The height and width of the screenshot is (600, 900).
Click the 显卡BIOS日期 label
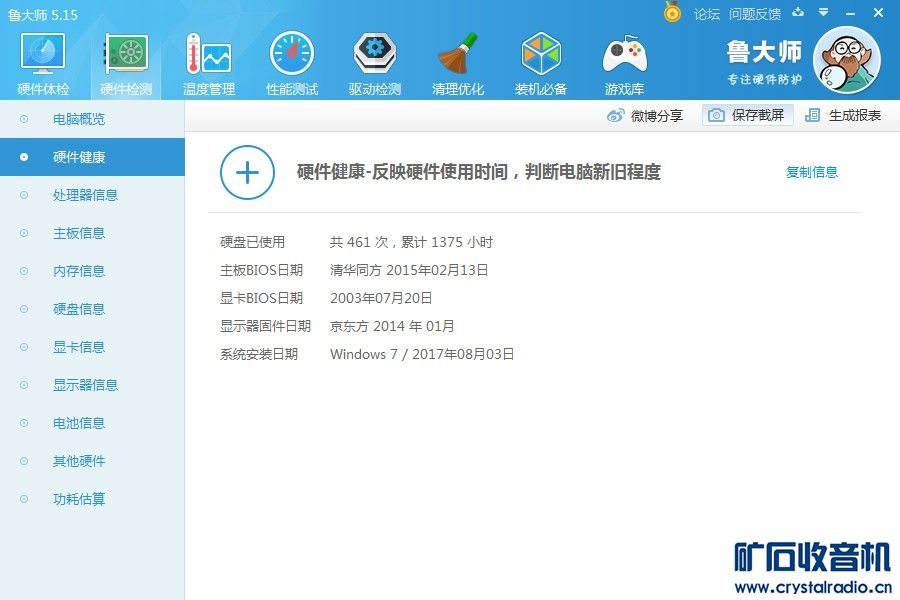(261, 298)
